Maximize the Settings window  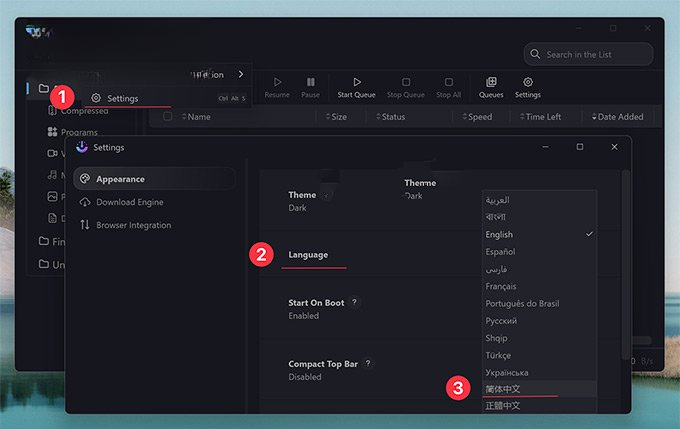[579, 147]
